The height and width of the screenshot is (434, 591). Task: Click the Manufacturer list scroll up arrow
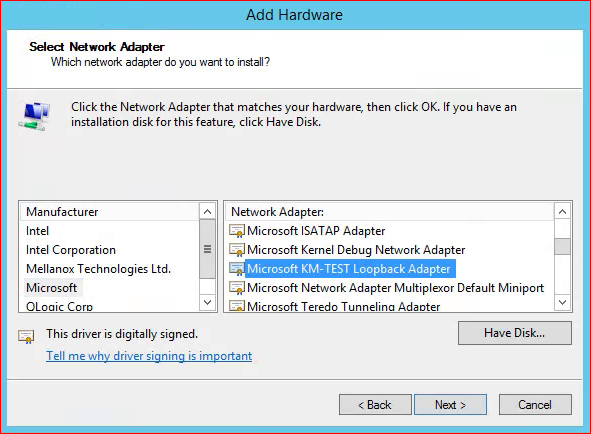207,212
